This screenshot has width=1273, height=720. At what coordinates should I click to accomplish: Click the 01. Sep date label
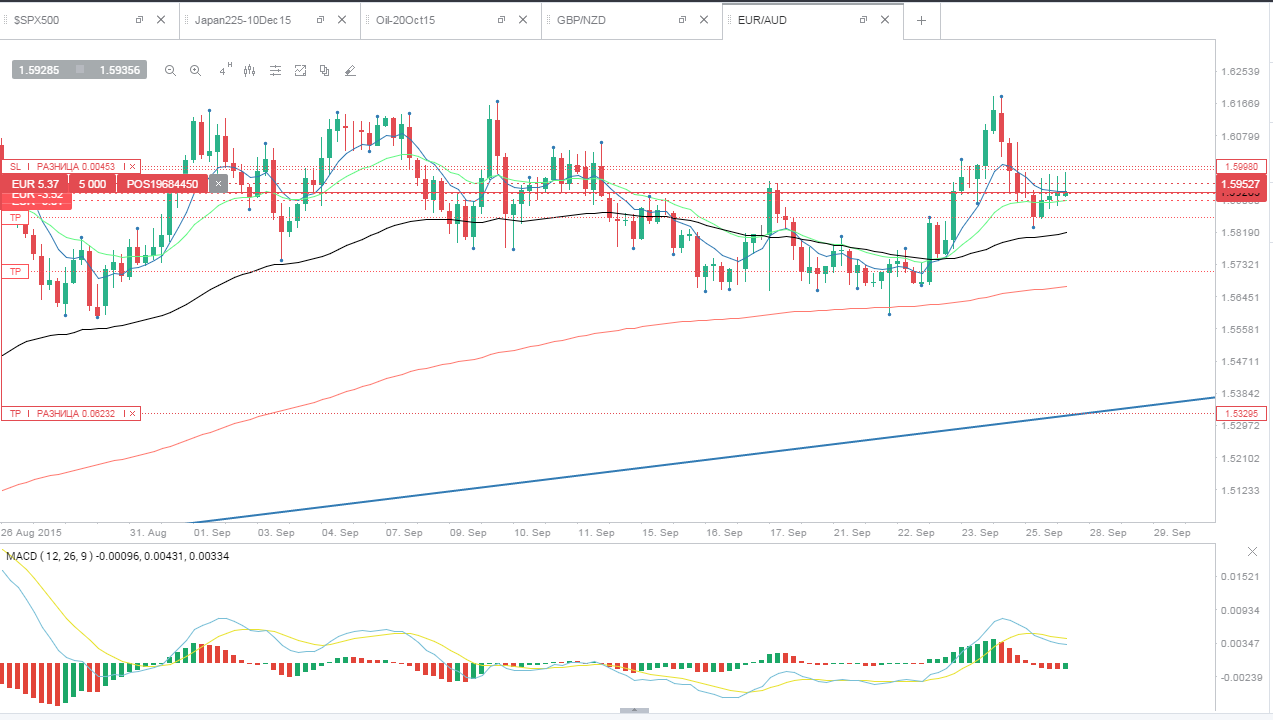tap(213, 532)
